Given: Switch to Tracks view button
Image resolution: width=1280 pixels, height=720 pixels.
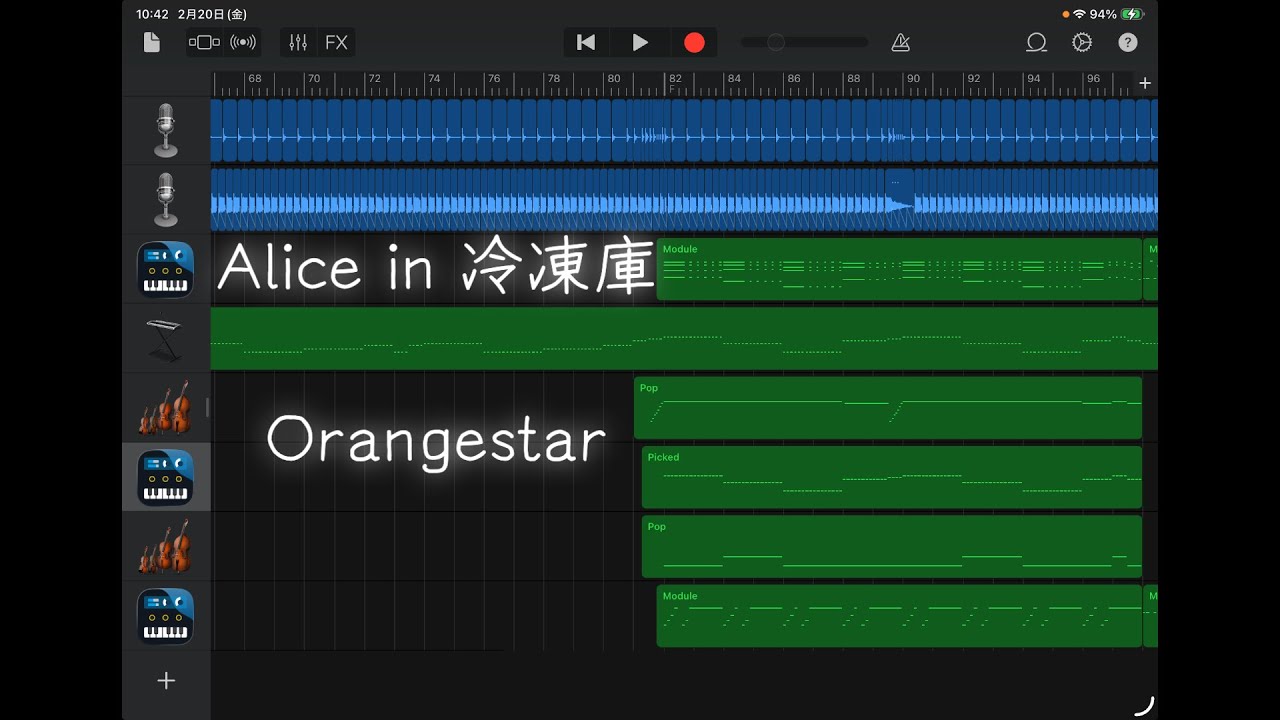Looking at the screenshot, I should pyautogui.click(x=204, y=42).
